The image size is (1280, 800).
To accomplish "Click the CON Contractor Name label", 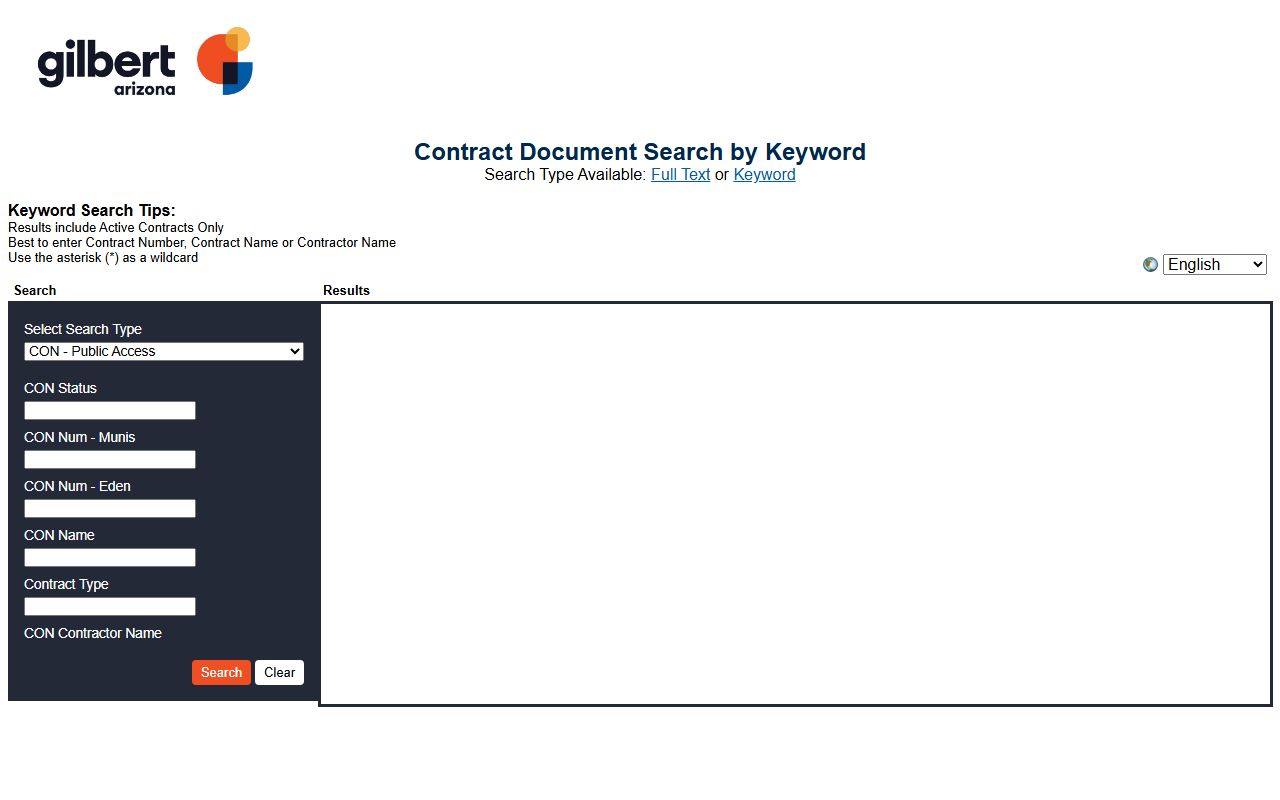I will tap(93, 633).
